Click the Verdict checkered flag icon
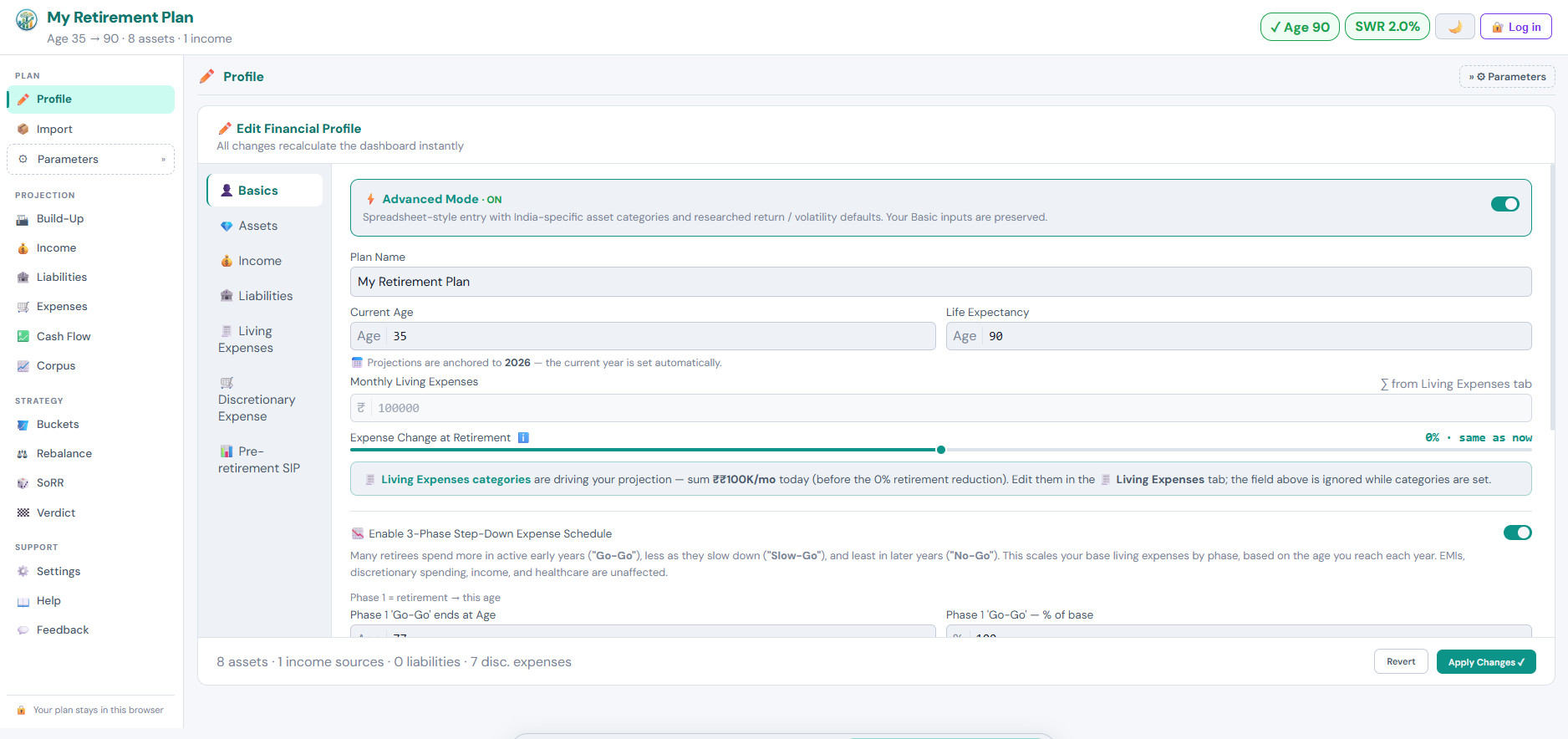The image size is (1568, 739). pyautogui.click(x=23, y=513)
